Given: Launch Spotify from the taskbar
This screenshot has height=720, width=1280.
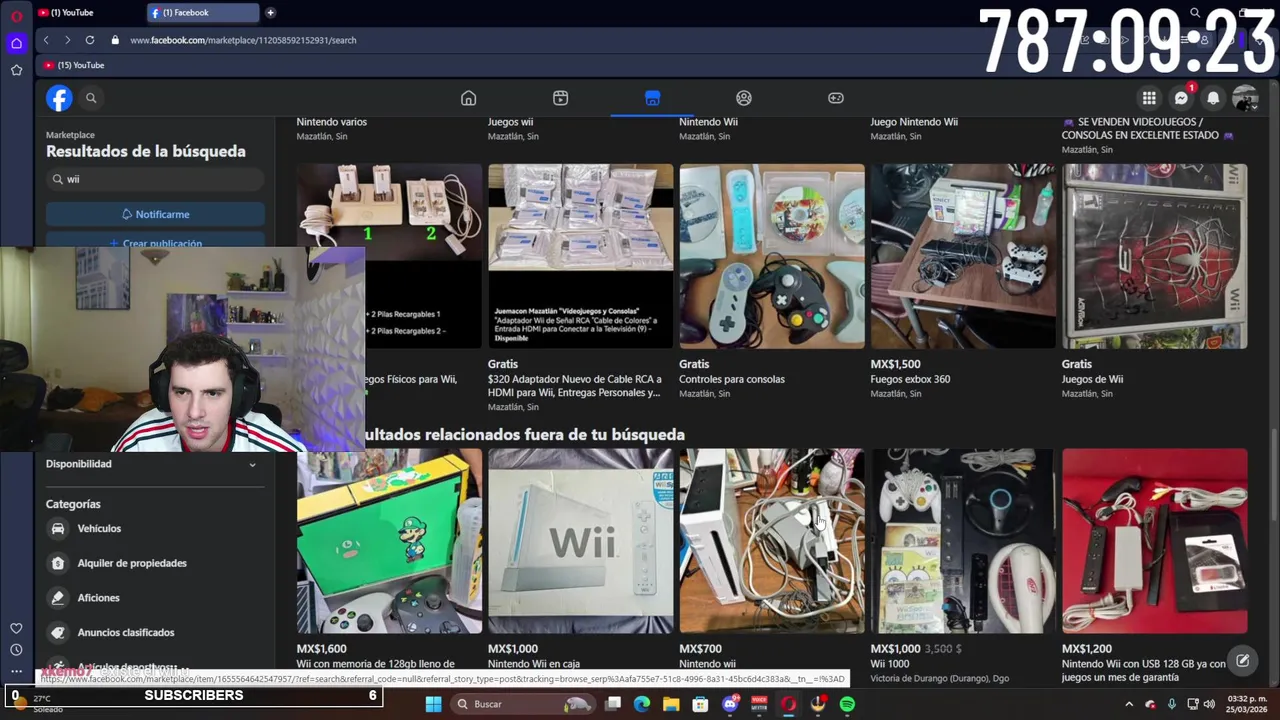Looking at the screenshot, I should 847,704.
